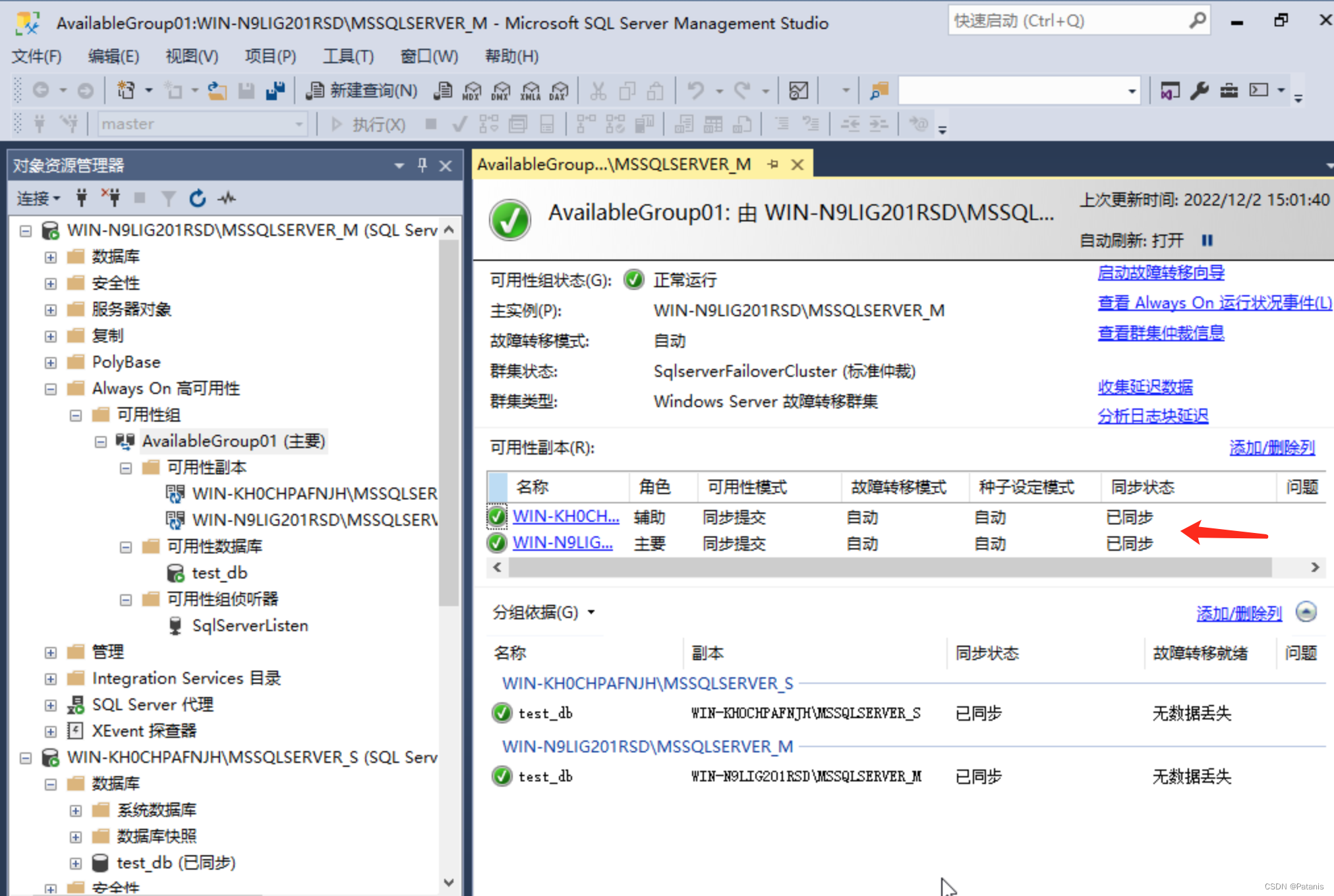Screen dimensions: 1334x896
Task: Click the replicas table scroll-right arrow
Action: [1315, 567]
